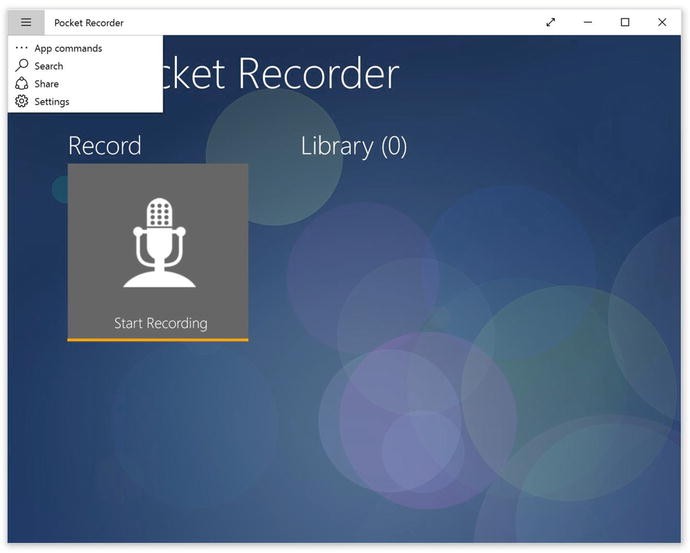
Task: Toggle full screen with the arrows icon
Action: [551, 22]
